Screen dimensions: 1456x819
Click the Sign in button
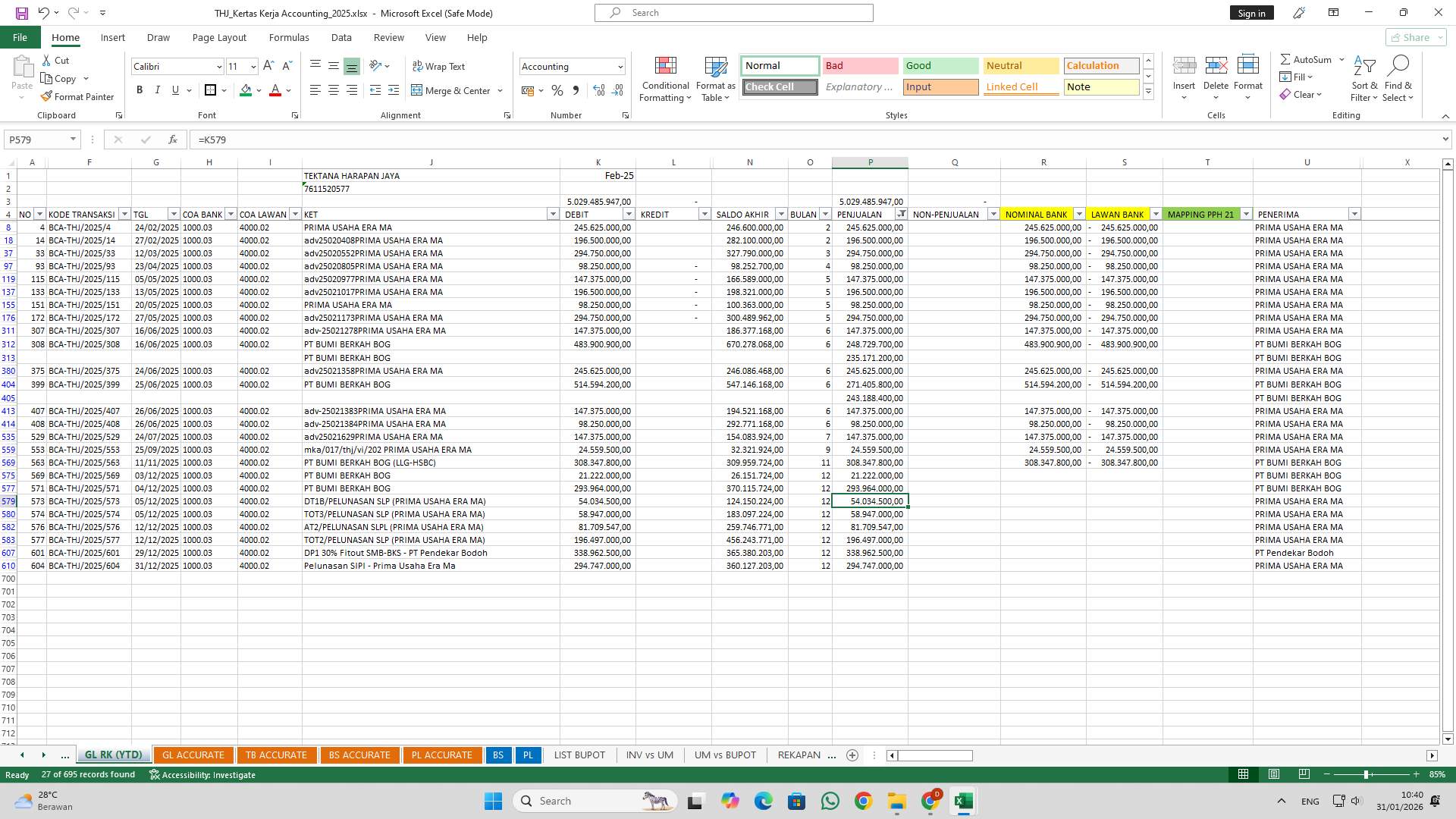tap(1251, 12)
